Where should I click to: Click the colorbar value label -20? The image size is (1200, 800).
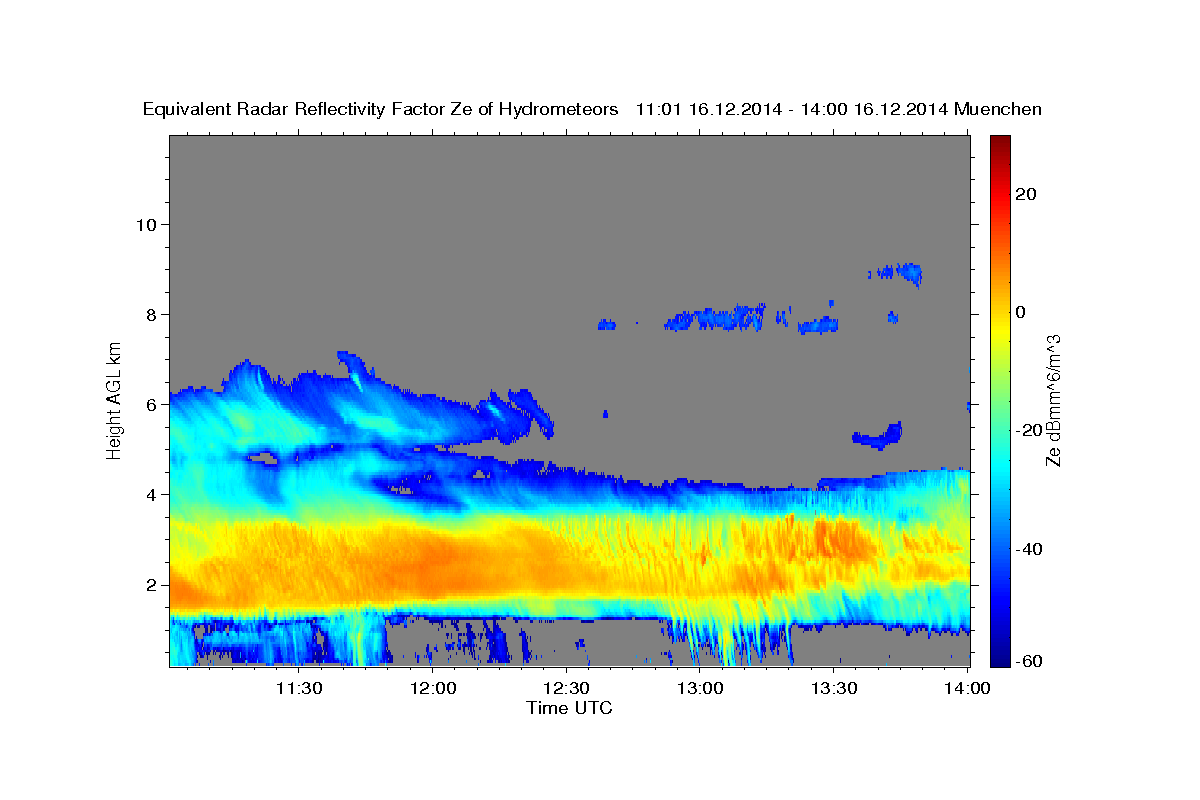click(x=1028, y=430)
